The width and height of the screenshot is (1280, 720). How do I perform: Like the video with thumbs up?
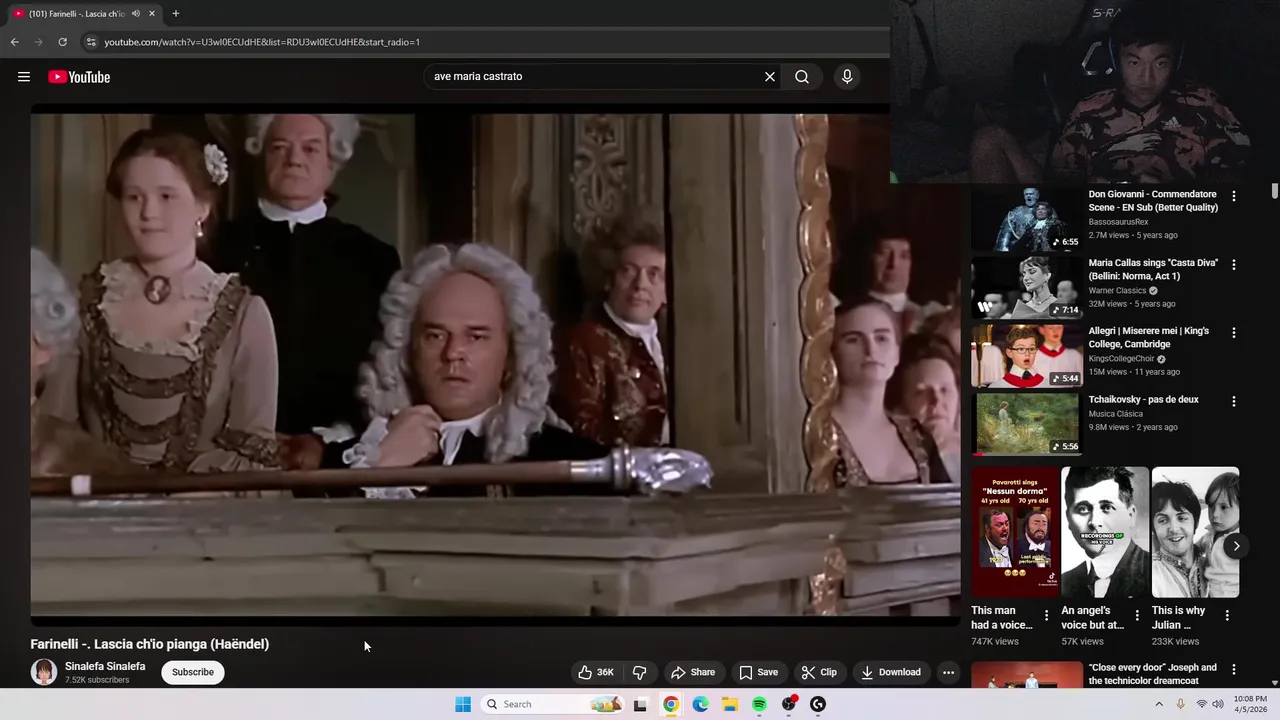(x=596, y=672)
